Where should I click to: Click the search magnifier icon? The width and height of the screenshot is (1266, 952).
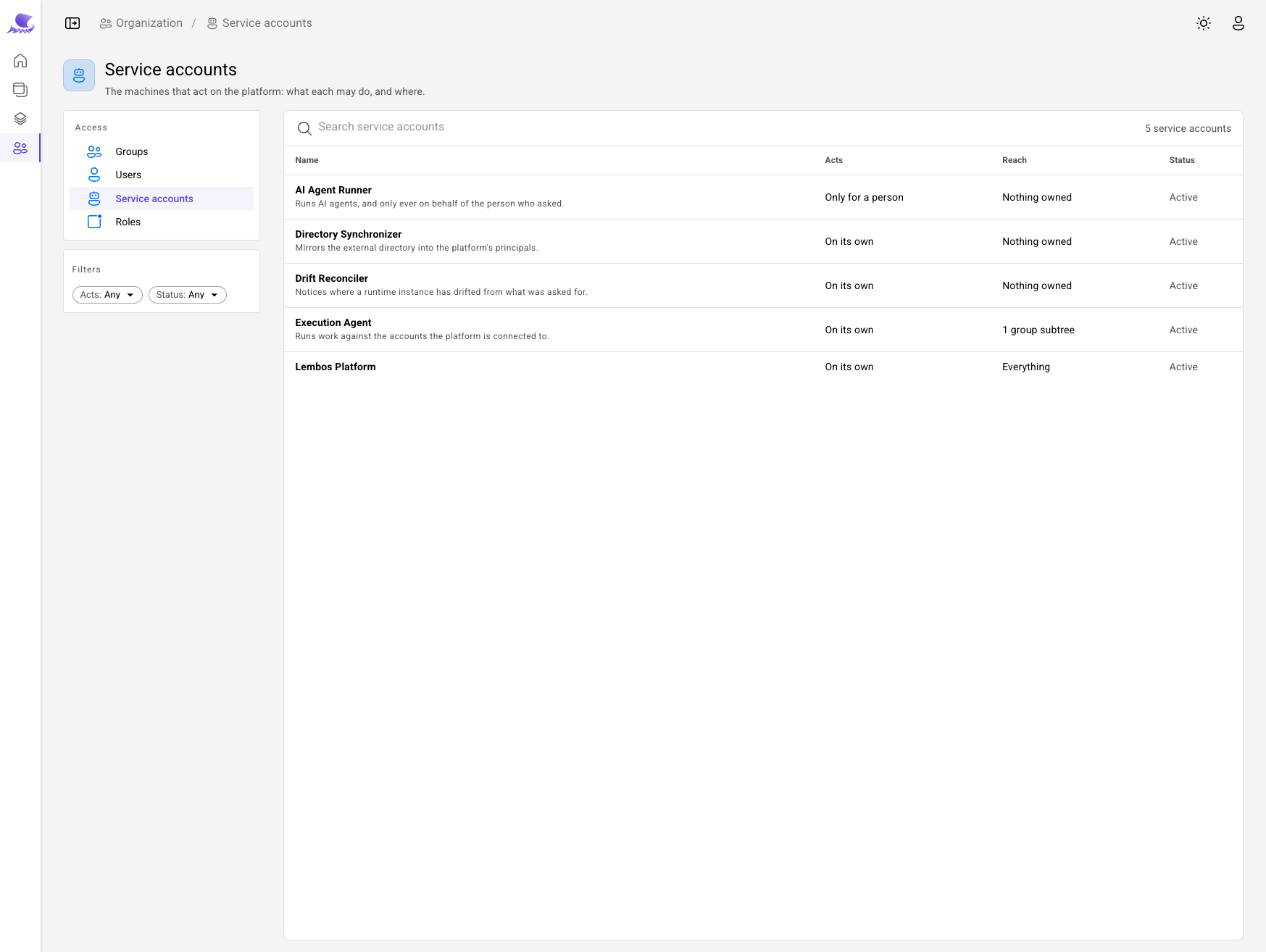[304, 128]
